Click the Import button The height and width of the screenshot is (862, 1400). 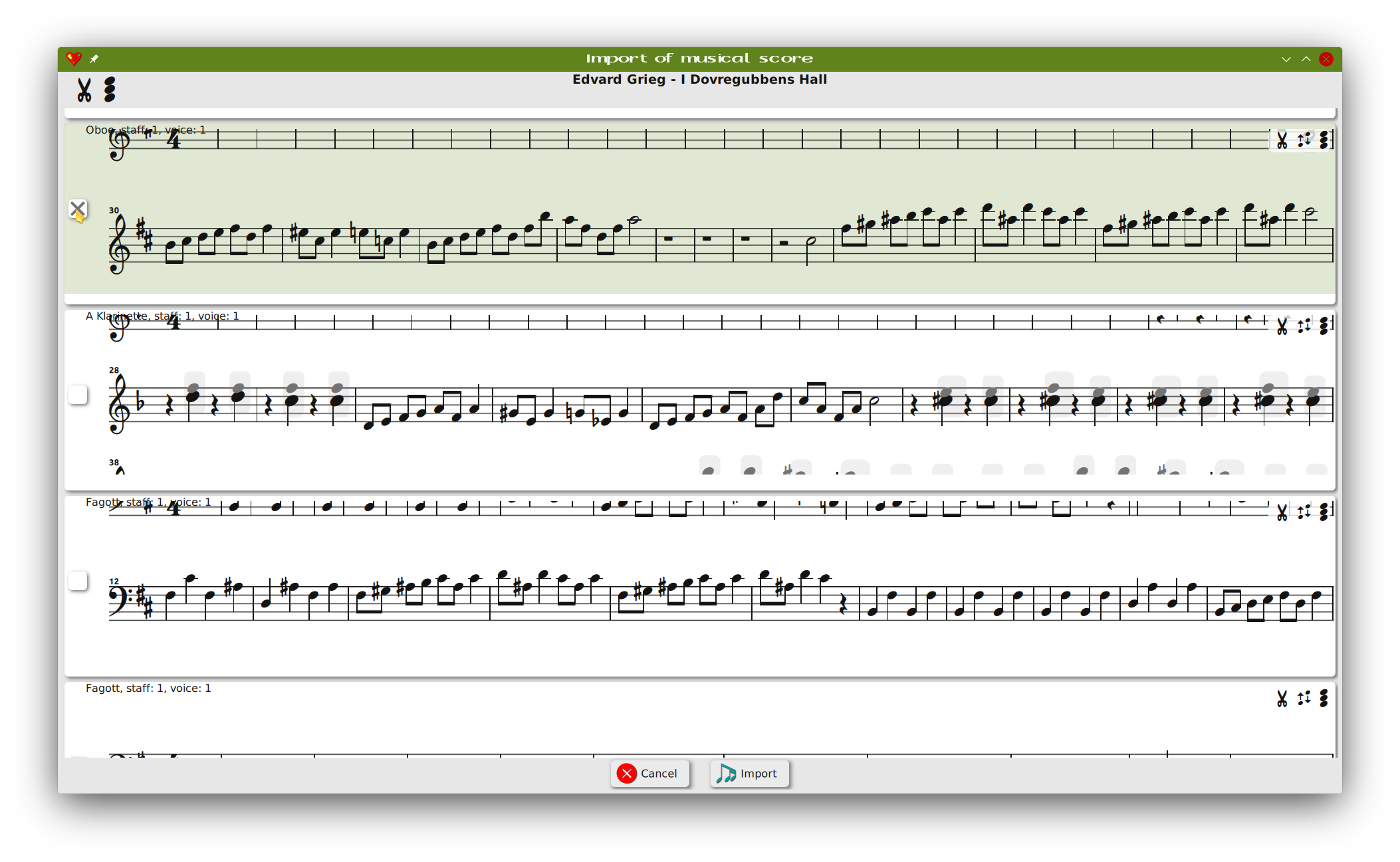tap(749, 774)
